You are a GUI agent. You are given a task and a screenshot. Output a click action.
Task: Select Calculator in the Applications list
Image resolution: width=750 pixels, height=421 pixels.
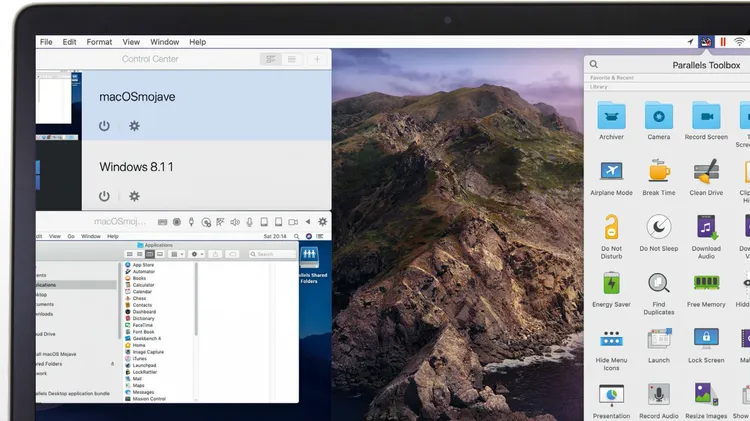(143, 285)
